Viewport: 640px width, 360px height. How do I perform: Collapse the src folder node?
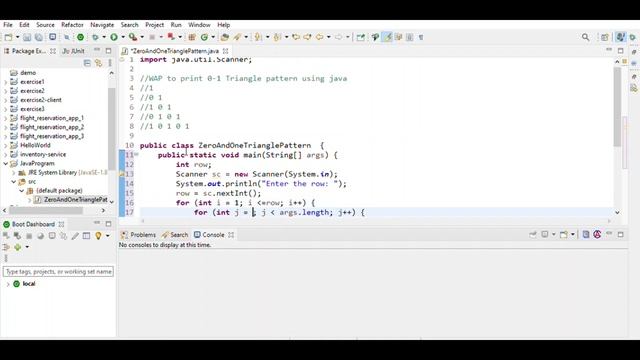[x=13, y=182]
